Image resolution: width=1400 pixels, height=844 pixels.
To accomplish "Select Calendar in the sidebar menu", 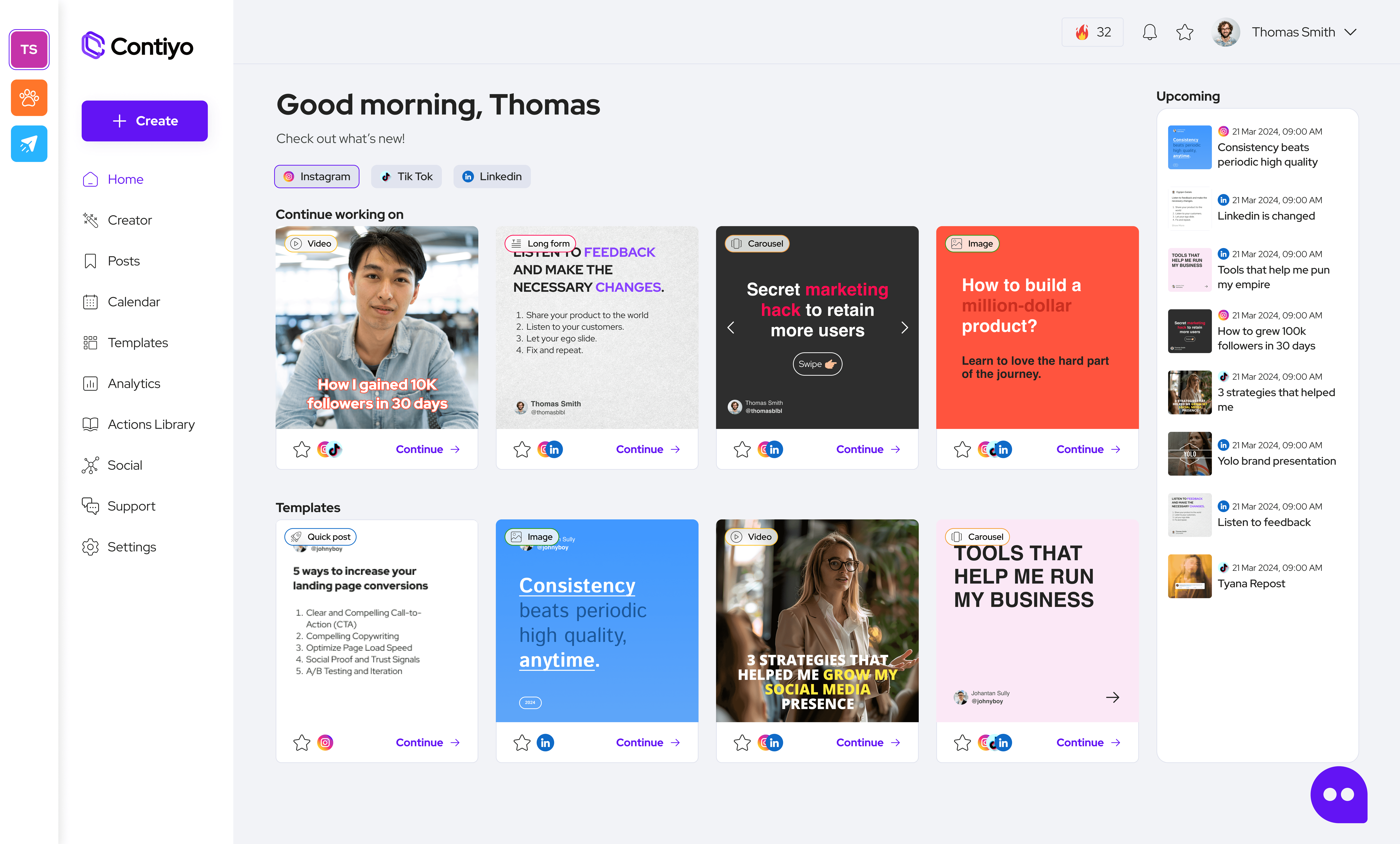I will [x=134, y=302].
